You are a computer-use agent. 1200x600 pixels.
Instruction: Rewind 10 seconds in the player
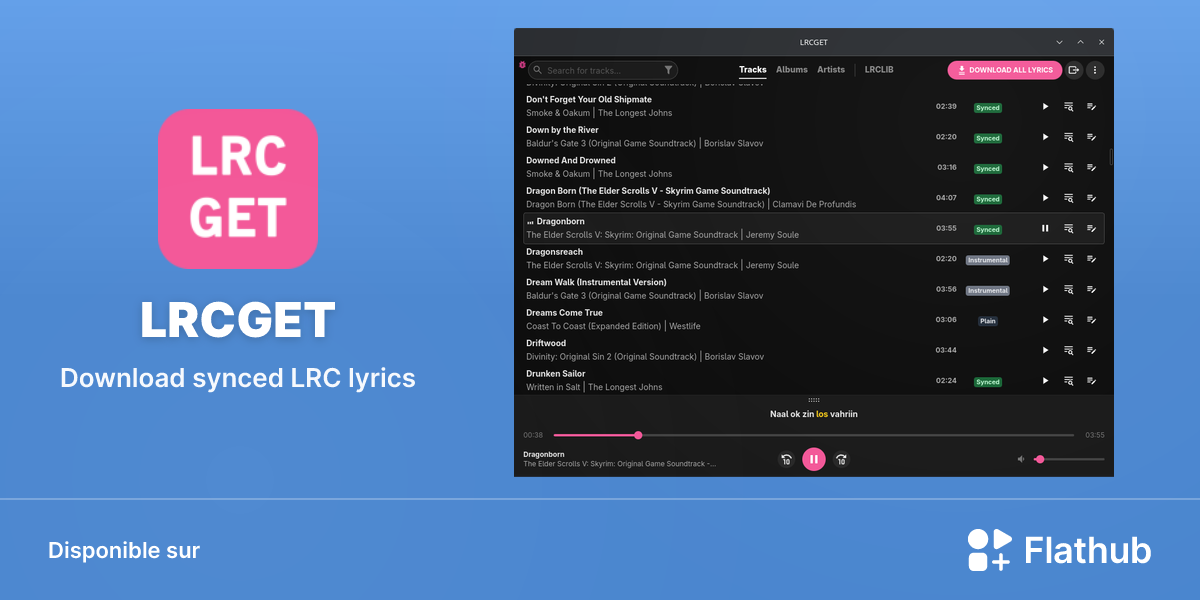point(786,460)
